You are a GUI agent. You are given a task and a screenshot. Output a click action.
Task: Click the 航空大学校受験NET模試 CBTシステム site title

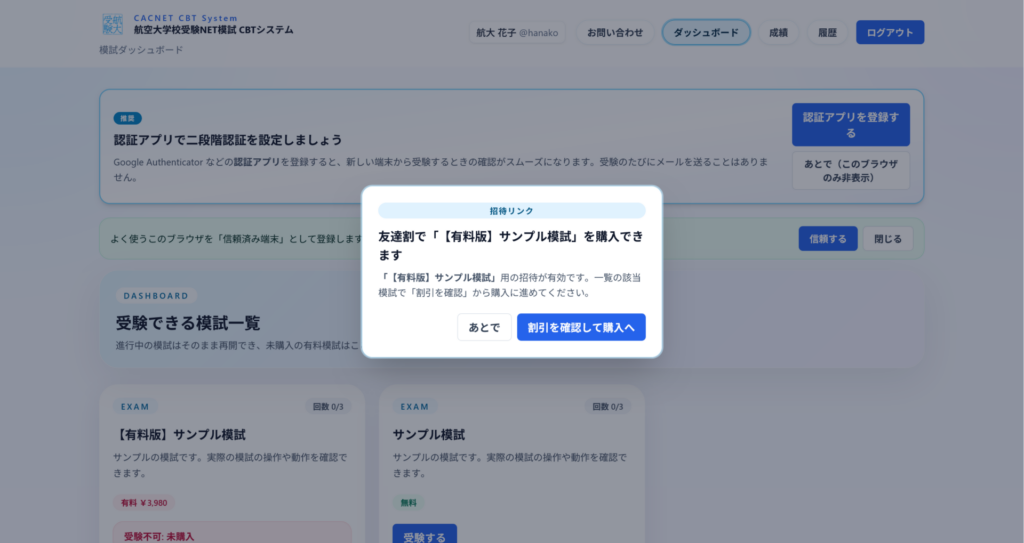click(x=213, y=30)
